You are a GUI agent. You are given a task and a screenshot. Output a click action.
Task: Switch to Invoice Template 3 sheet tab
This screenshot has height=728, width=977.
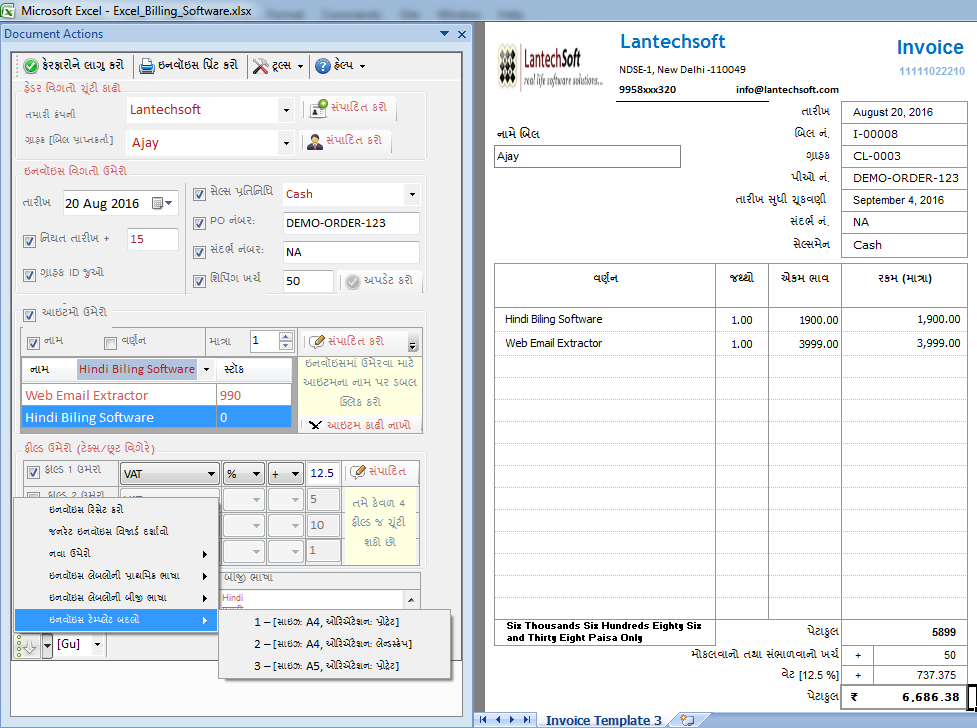click(x=603, y=720)
